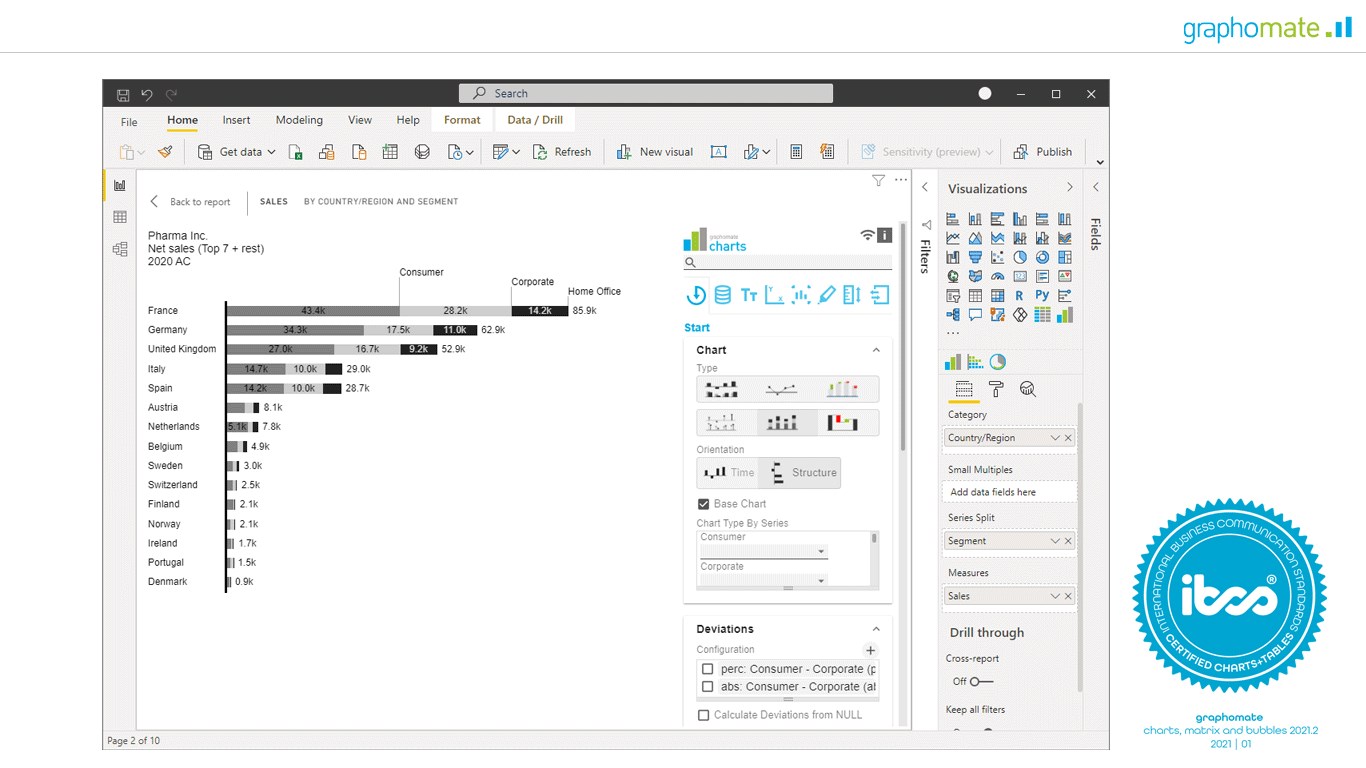Image resolution: width=1366 pixels, height=768 pixels.
Task: Click the Save icon in title bar
Action: click(123, 94)
